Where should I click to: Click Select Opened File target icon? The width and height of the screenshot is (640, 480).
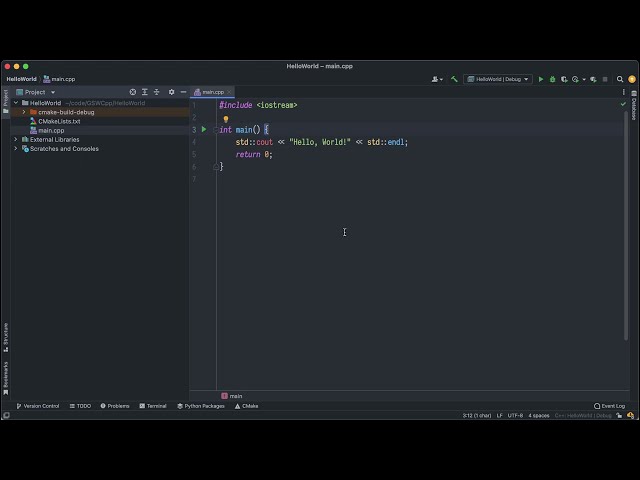[x=133, y=92]
